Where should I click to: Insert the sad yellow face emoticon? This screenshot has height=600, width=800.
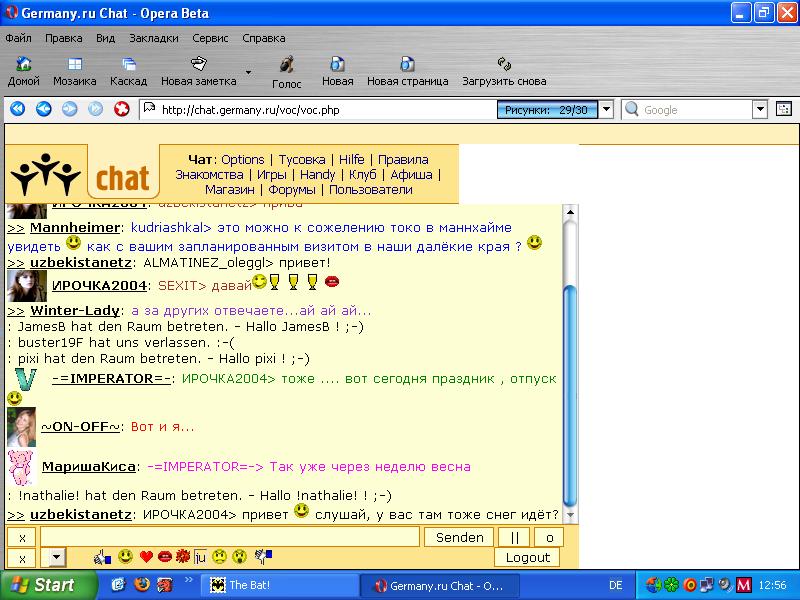click(219, 557)
